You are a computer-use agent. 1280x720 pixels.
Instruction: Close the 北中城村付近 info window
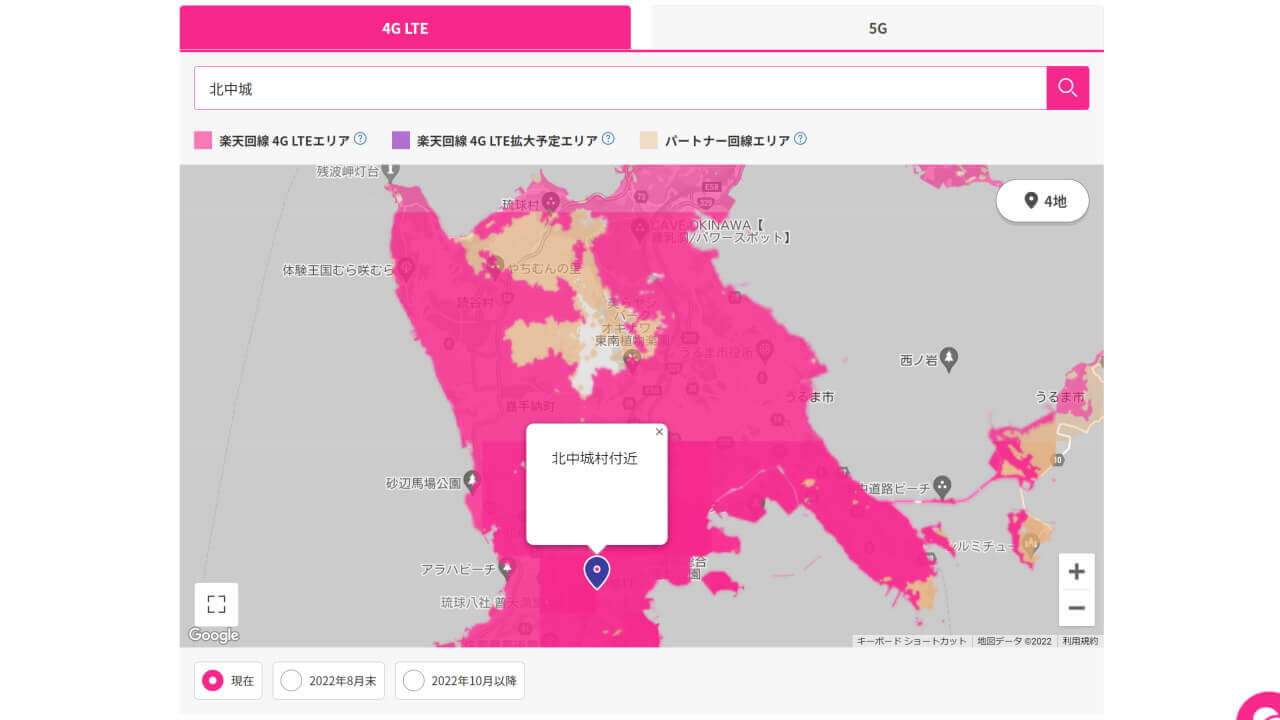pos(658,431)
